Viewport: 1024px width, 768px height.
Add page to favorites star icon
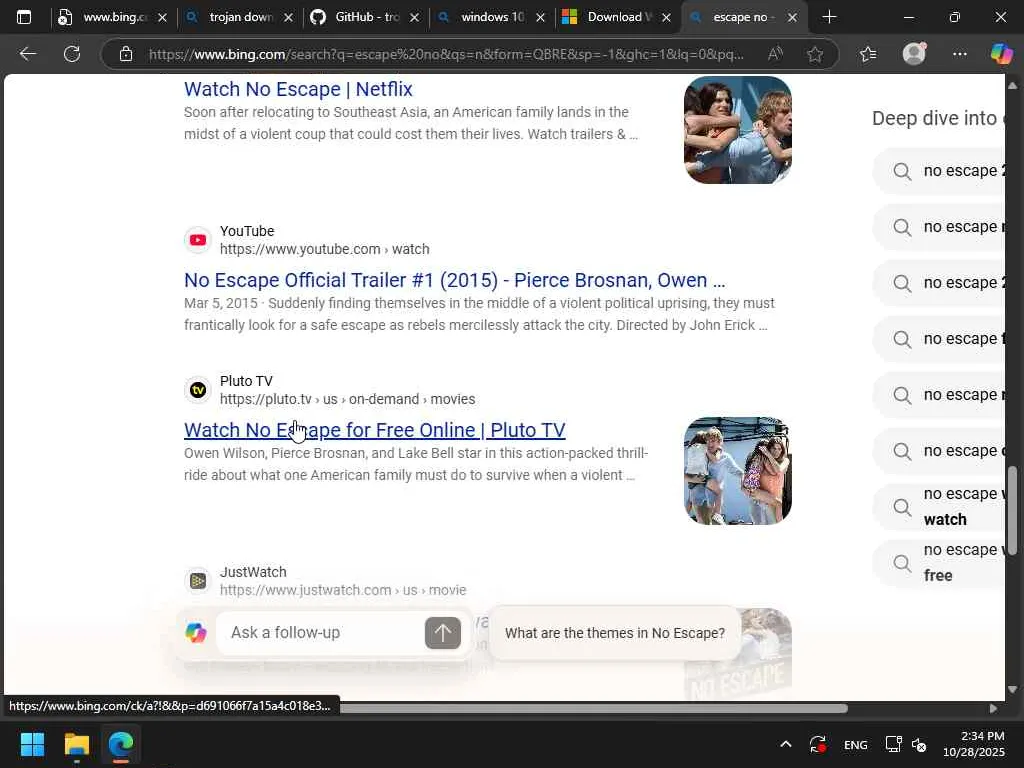tap(814, 54)
